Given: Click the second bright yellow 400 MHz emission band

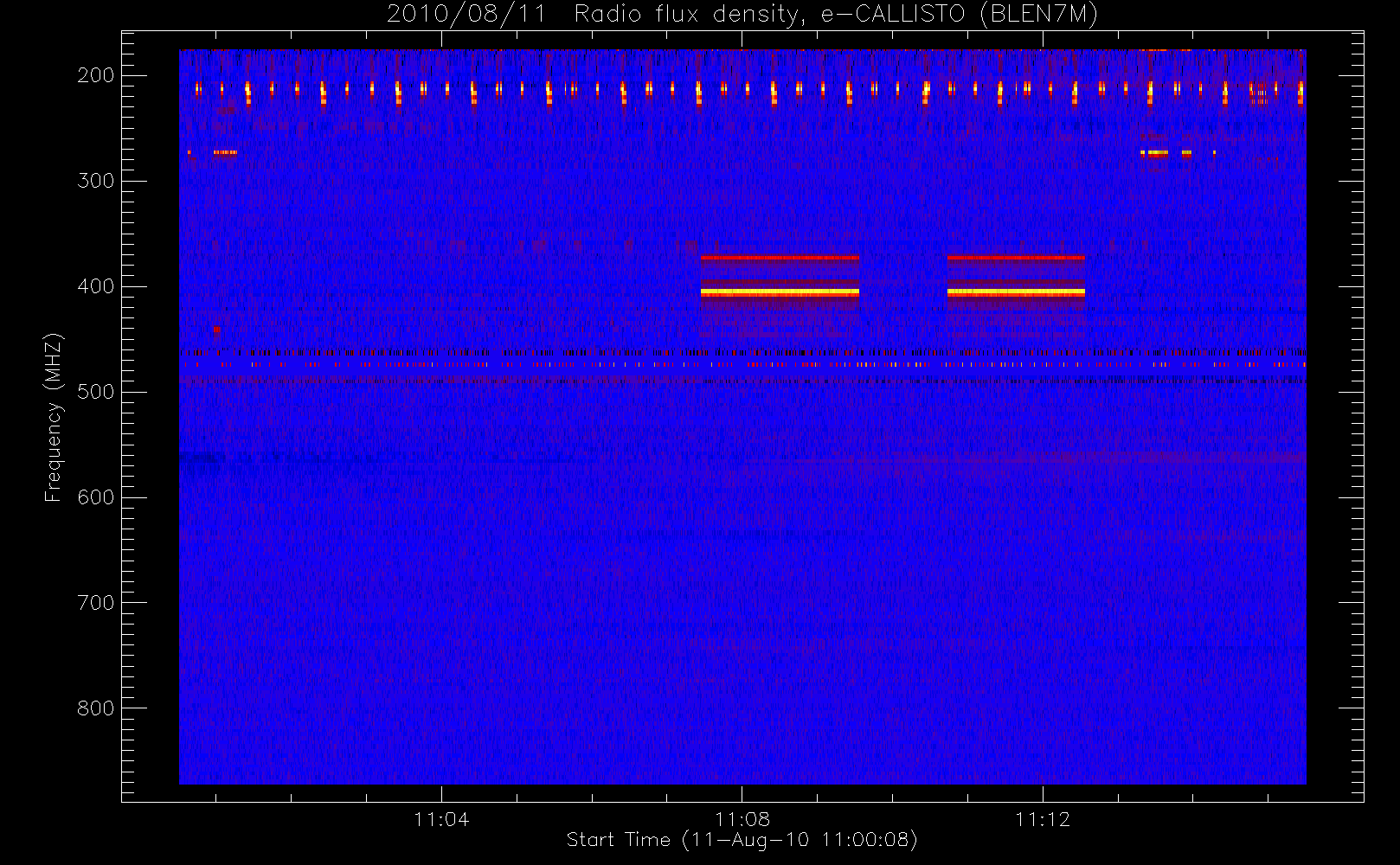Looking at the screenshot, I should click(1016, 293).
